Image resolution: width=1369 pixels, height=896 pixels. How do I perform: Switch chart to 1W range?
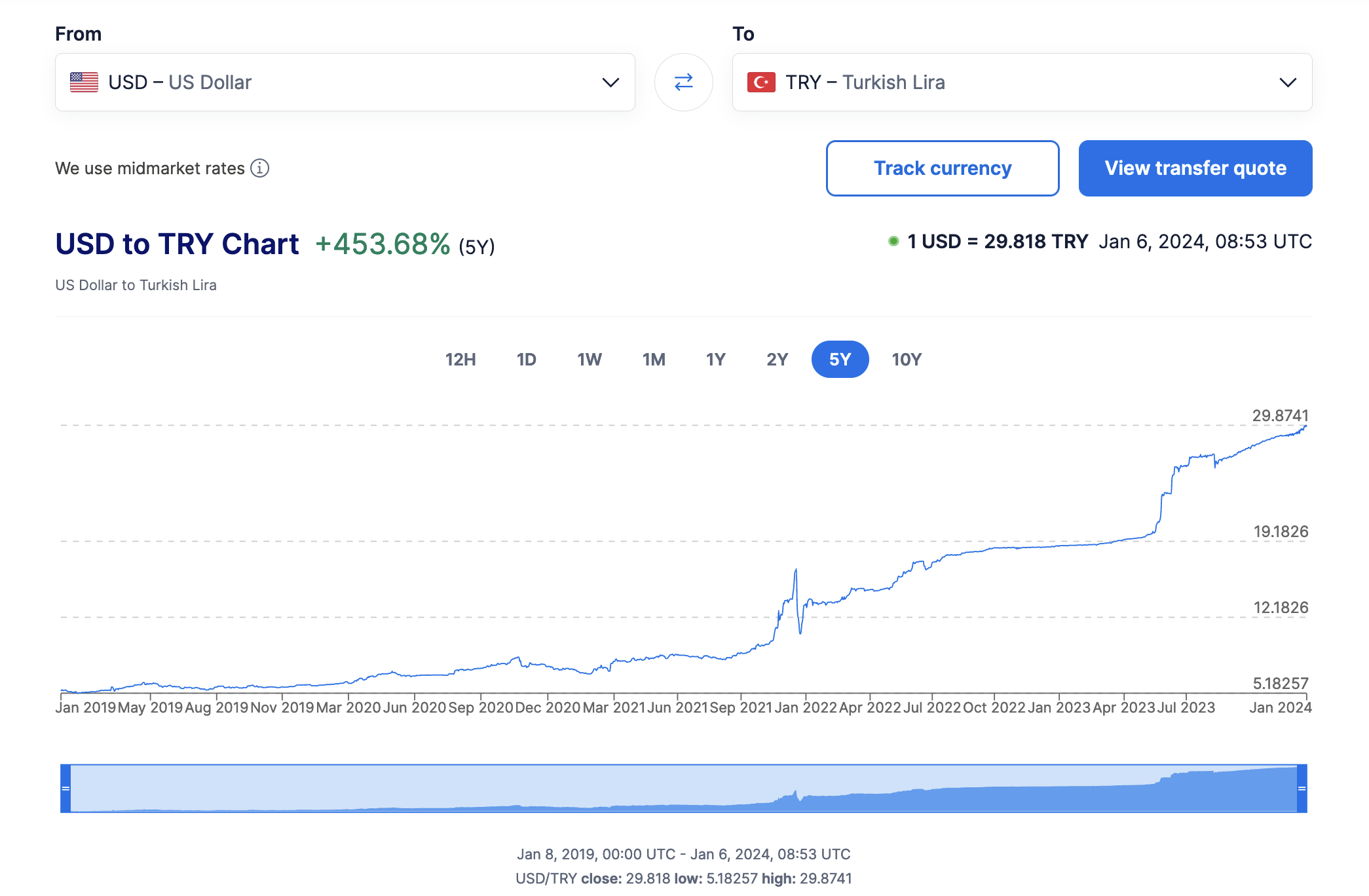tap(590, 360)
